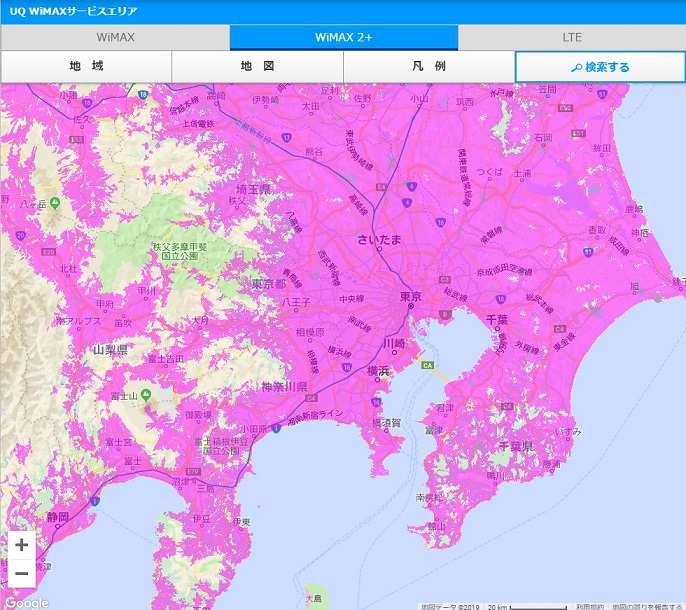
Task: Zoom in the map with plus button
Action: pos(21,545)
